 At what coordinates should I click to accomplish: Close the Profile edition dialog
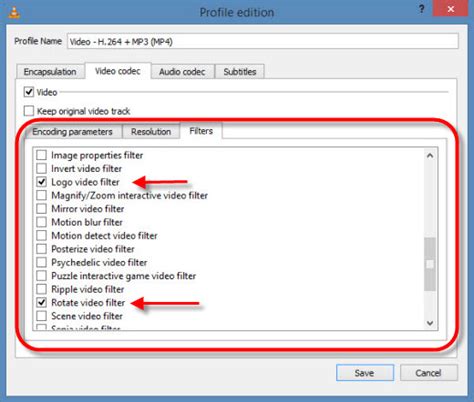(451, 9)
